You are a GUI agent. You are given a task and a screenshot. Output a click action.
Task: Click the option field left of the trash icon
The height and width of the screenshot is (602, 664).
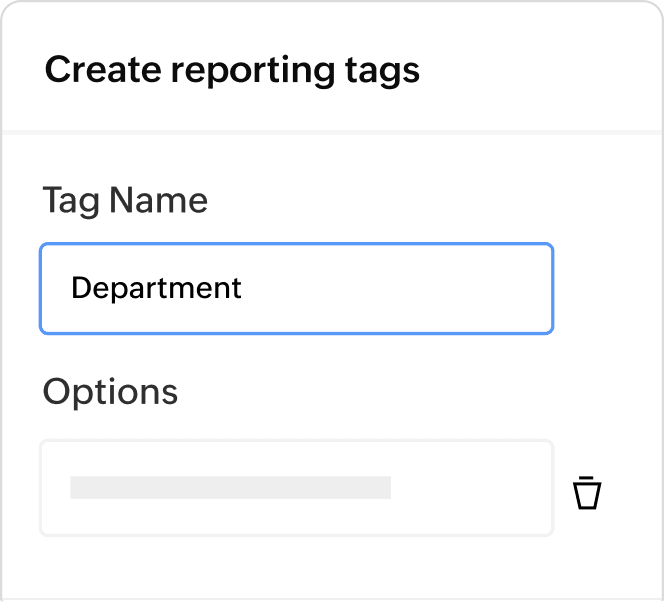pos(296,488)
